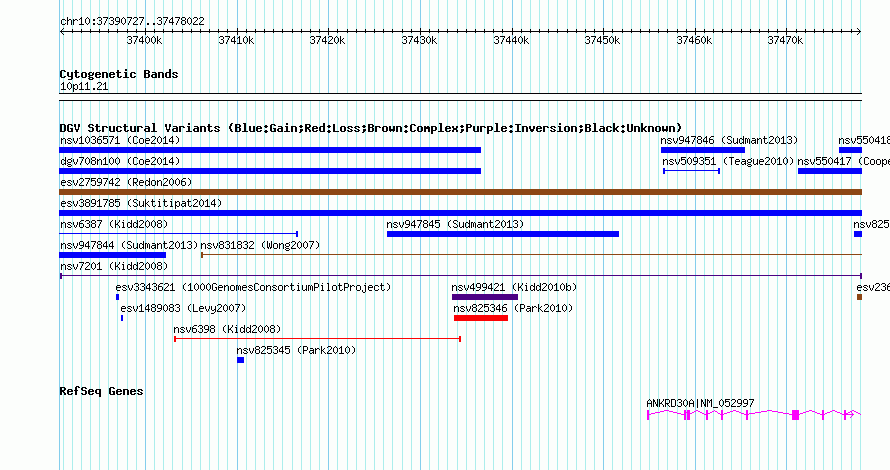Click the DGV Structural Variants track title
Image resolution: width=890 pixels, height=470 pixels.
371,128
